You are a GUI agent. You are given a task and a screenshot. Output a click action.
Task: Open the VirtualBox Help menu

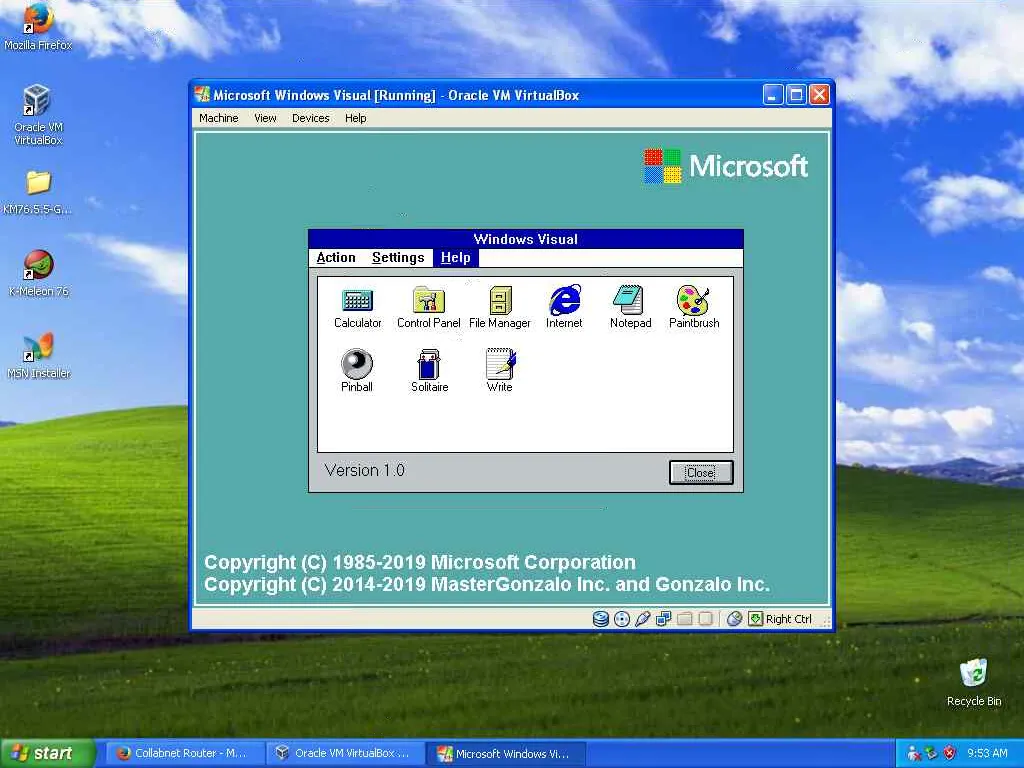coord(355,118)
